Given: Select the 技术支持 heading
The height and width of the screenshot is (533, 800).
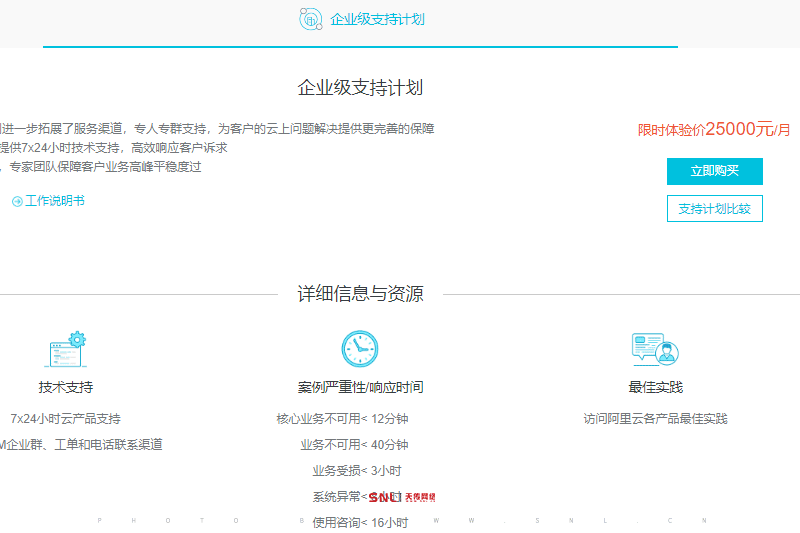Looking at the screenshot, I should [66, 387].
